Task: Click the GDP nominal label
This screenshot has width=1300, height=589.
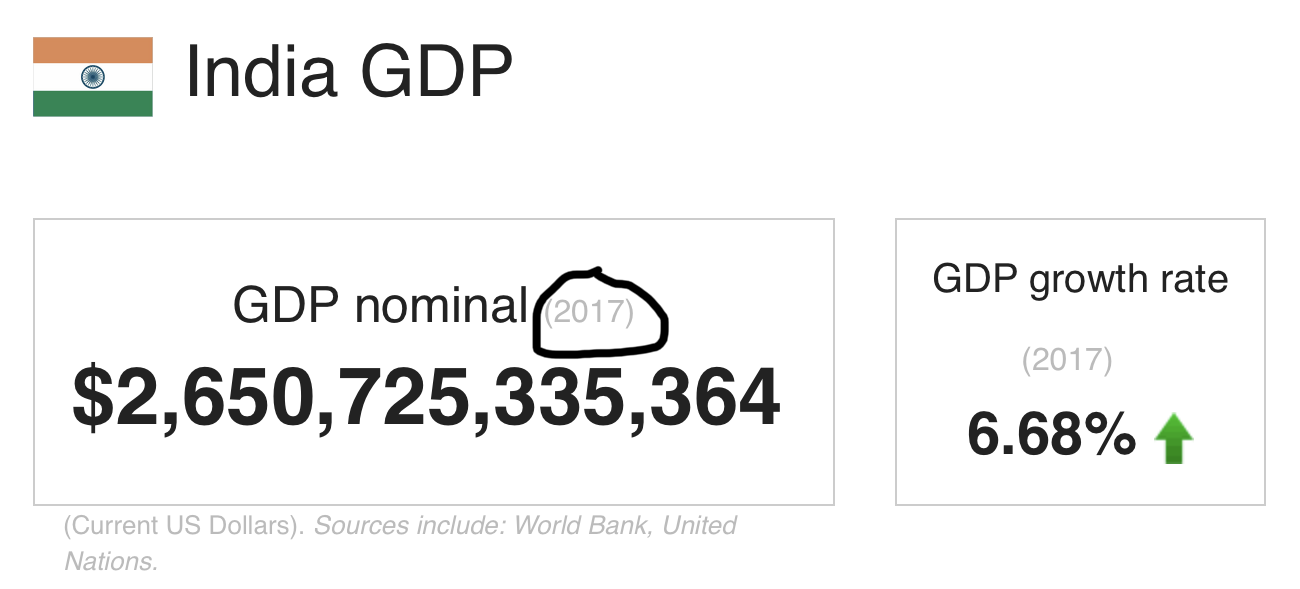Action: click(380, 305)
